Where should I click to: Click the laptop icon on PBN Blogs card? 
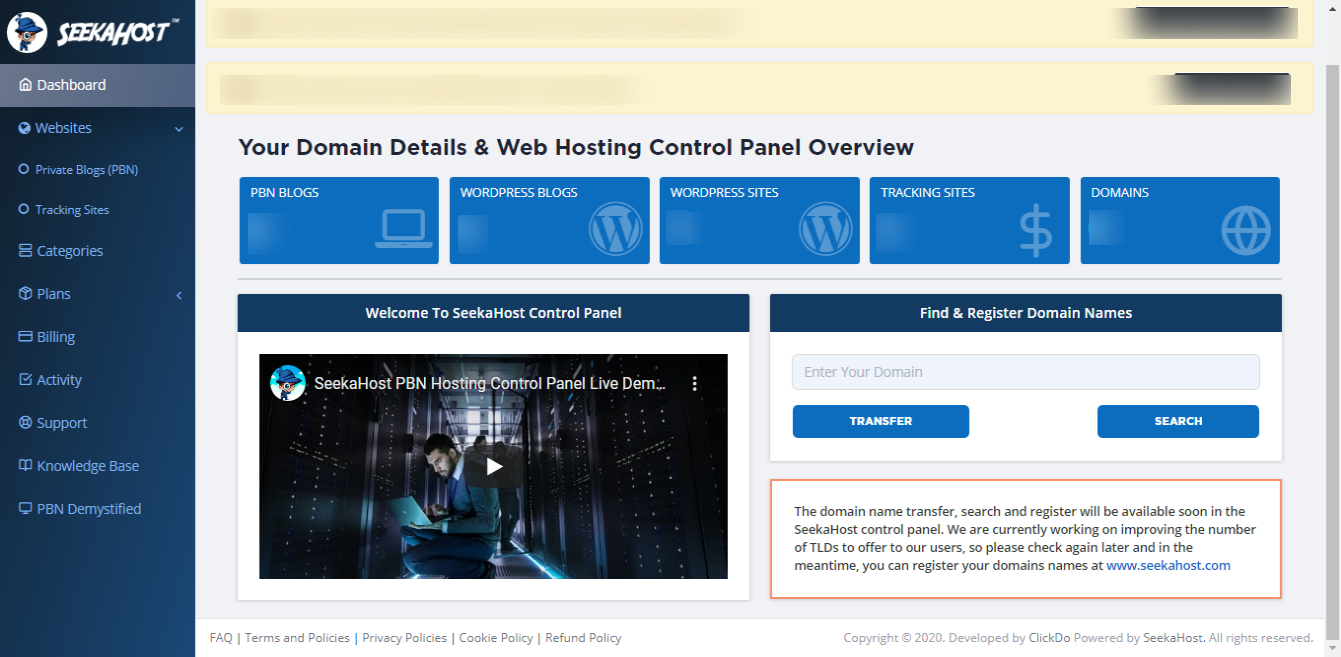(x=403, y=229)
